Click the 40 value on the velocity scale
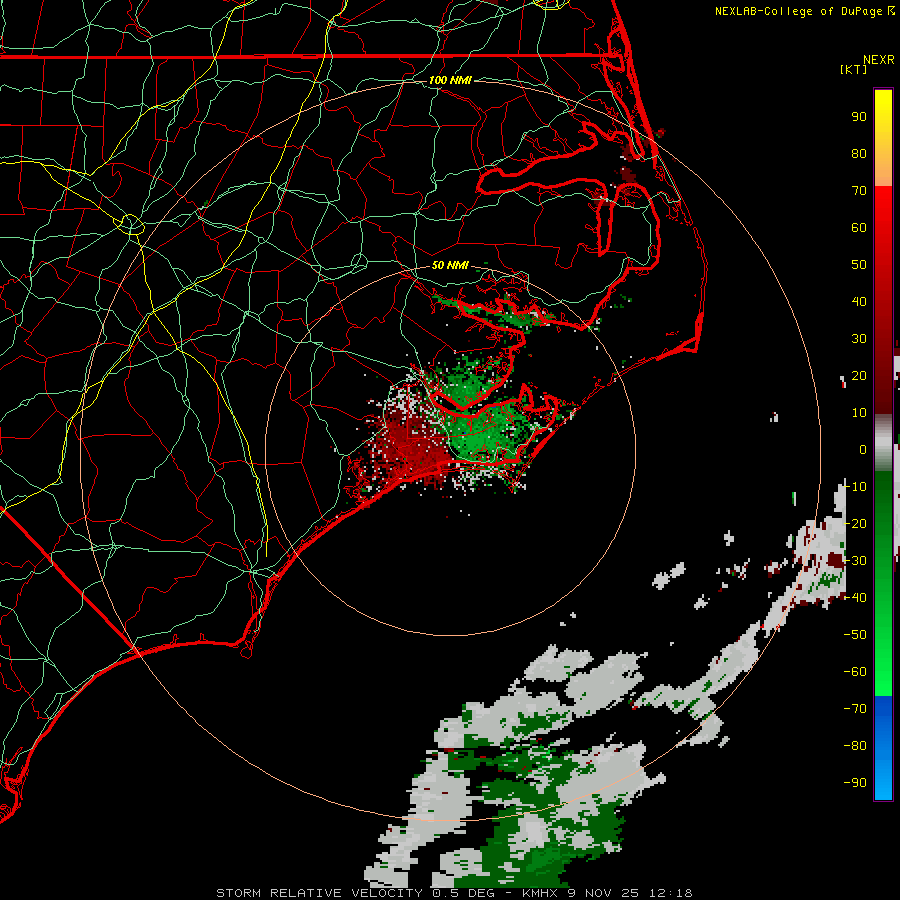The height and width of the screenshot is (900, 900). pos(859,301)
